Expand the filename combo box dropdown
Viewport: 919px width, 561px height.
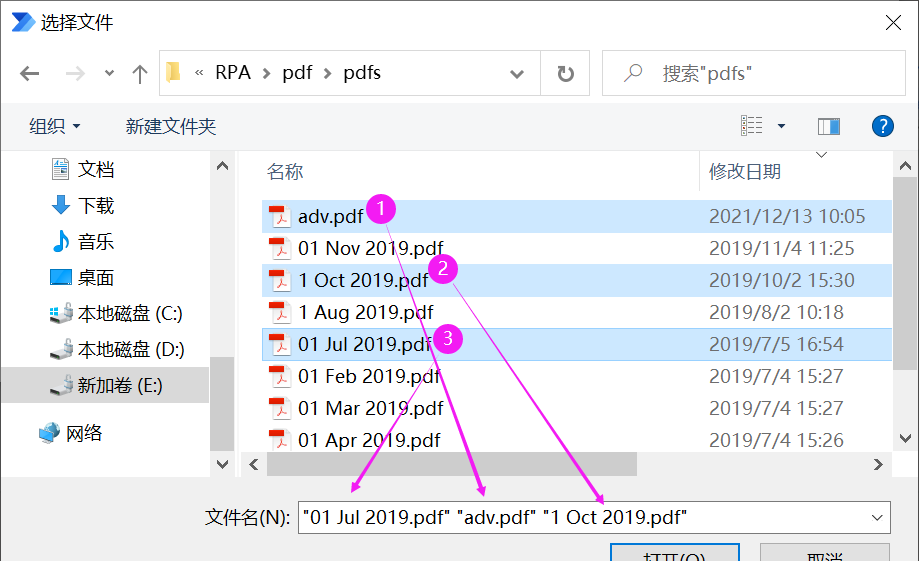coord(877,518)
